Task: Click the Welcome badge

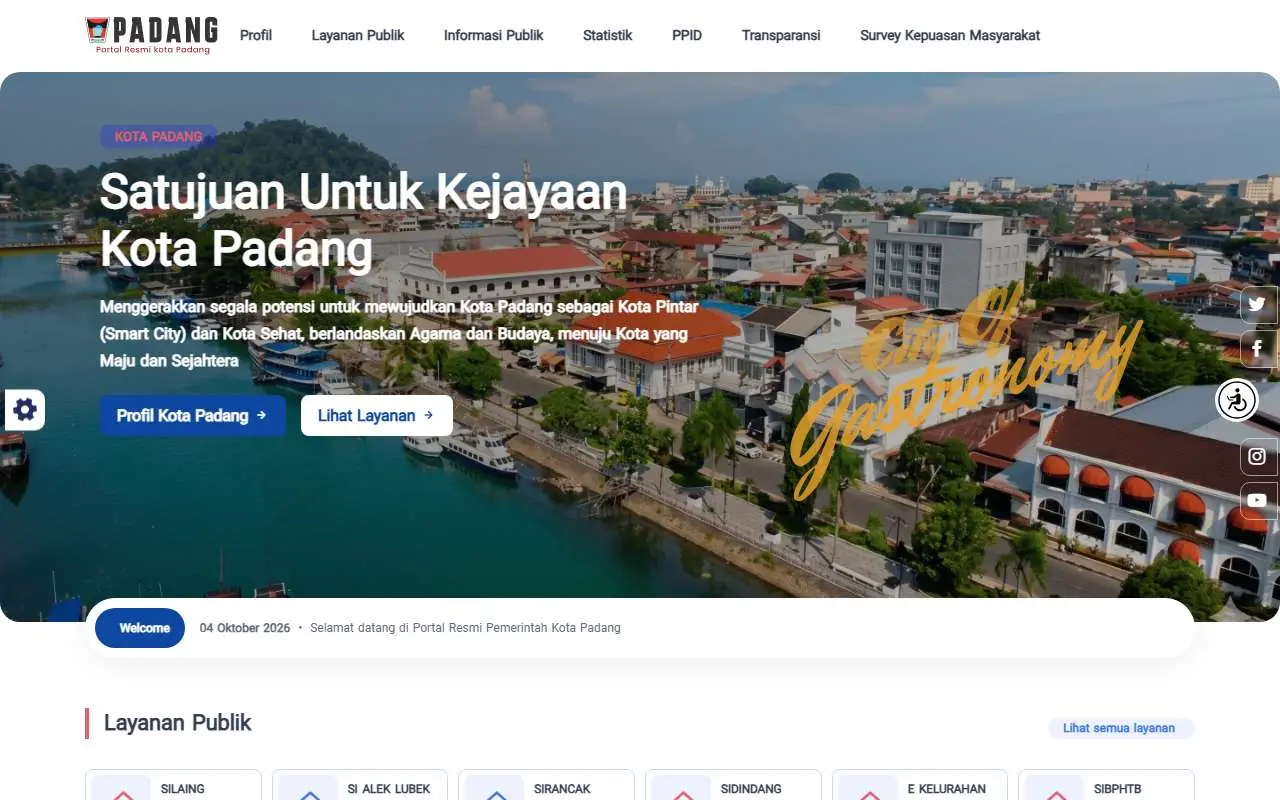Action: point(140,628)
